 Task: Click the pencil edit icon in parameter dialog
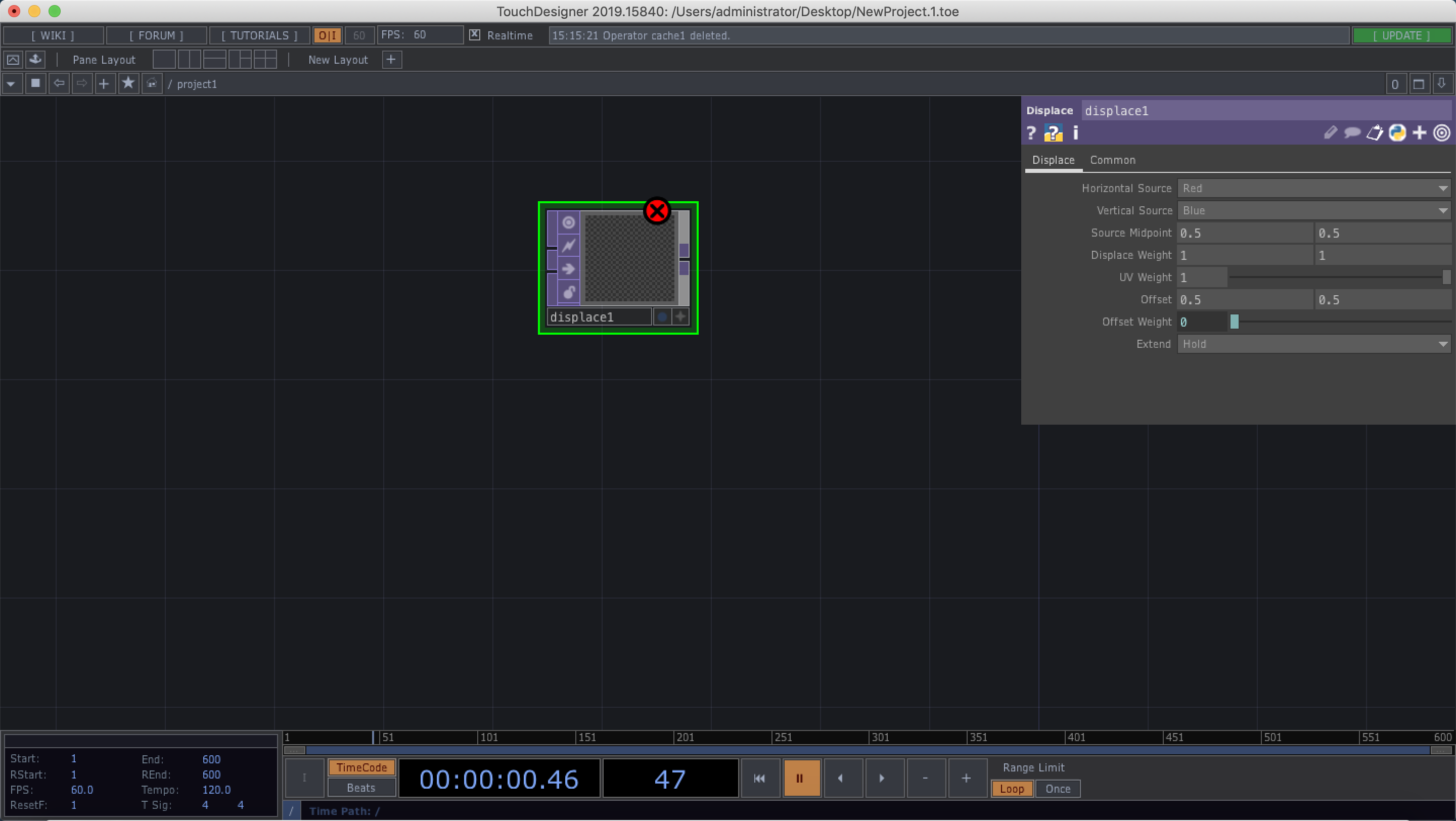(1331, 132)
